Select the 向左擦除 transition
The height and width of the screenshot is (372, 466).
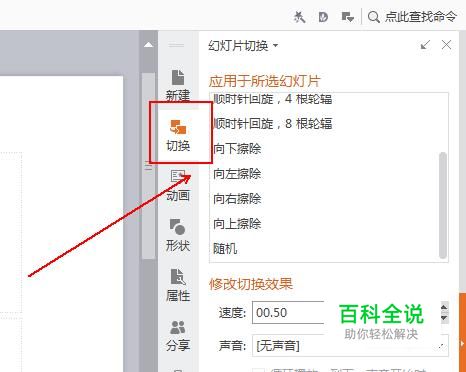coord(237,174)
